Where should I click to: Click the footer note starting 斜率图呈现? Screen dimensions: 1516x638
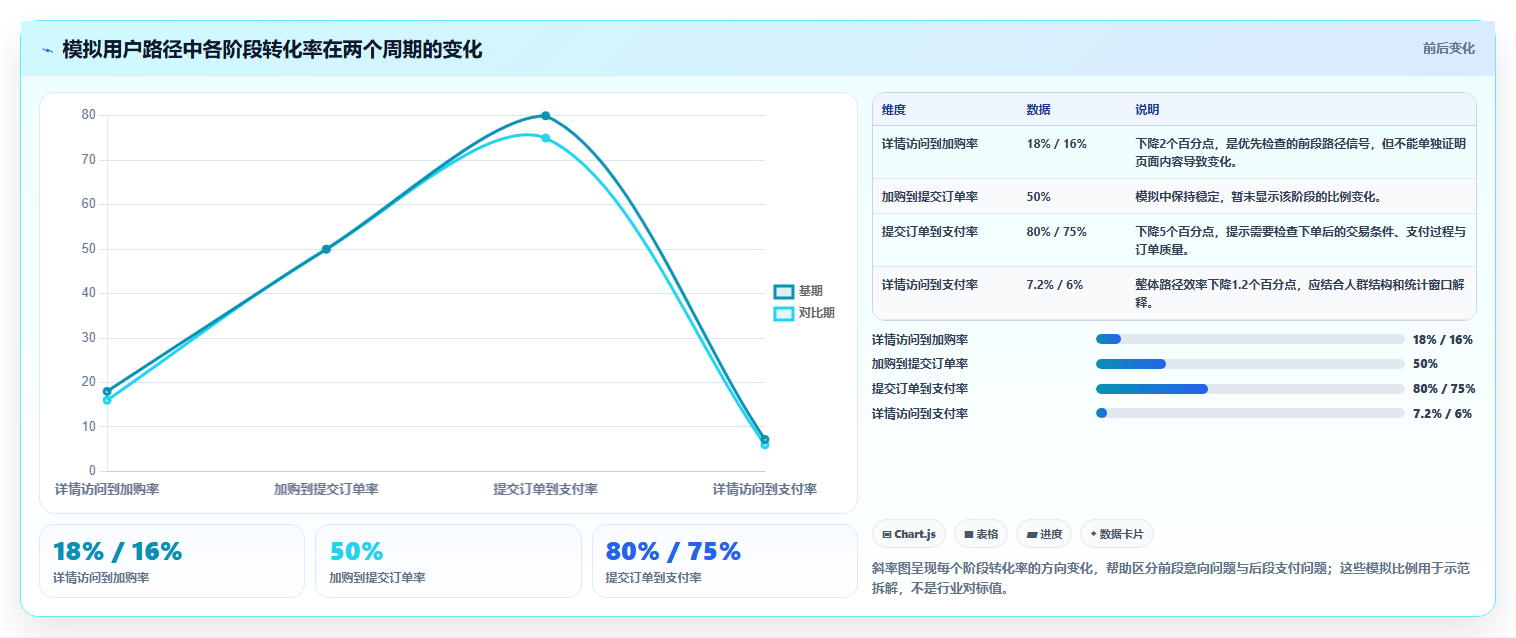pos(1171,578)
